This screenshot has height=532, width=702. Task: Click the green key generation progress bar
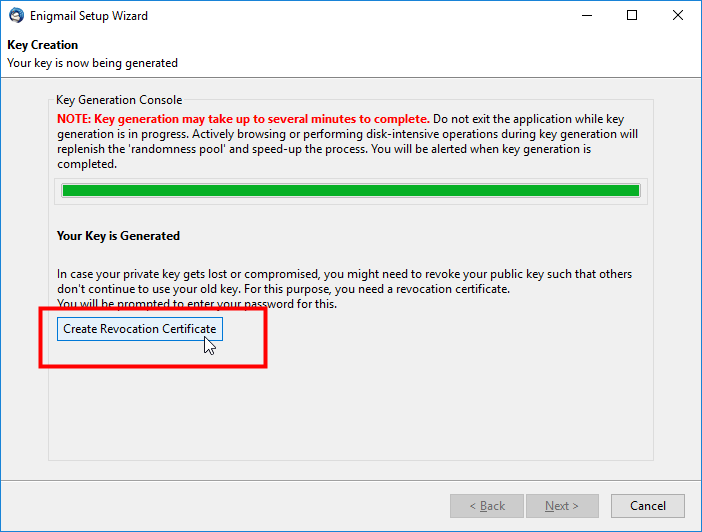click(351, 191)
